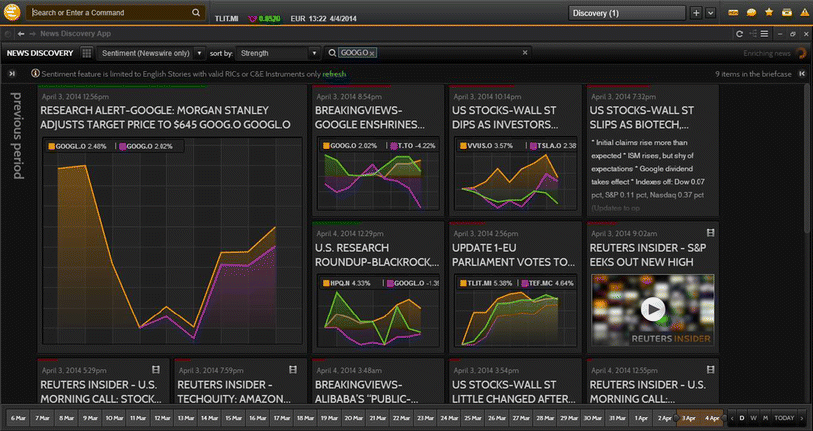
Task: Go forward with the right arrow
Action: point(32,34)
